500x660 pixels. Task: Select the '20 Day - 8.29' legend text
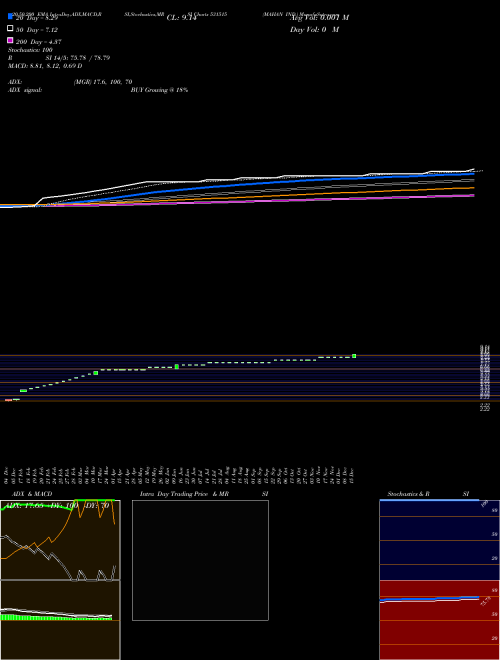37,18
